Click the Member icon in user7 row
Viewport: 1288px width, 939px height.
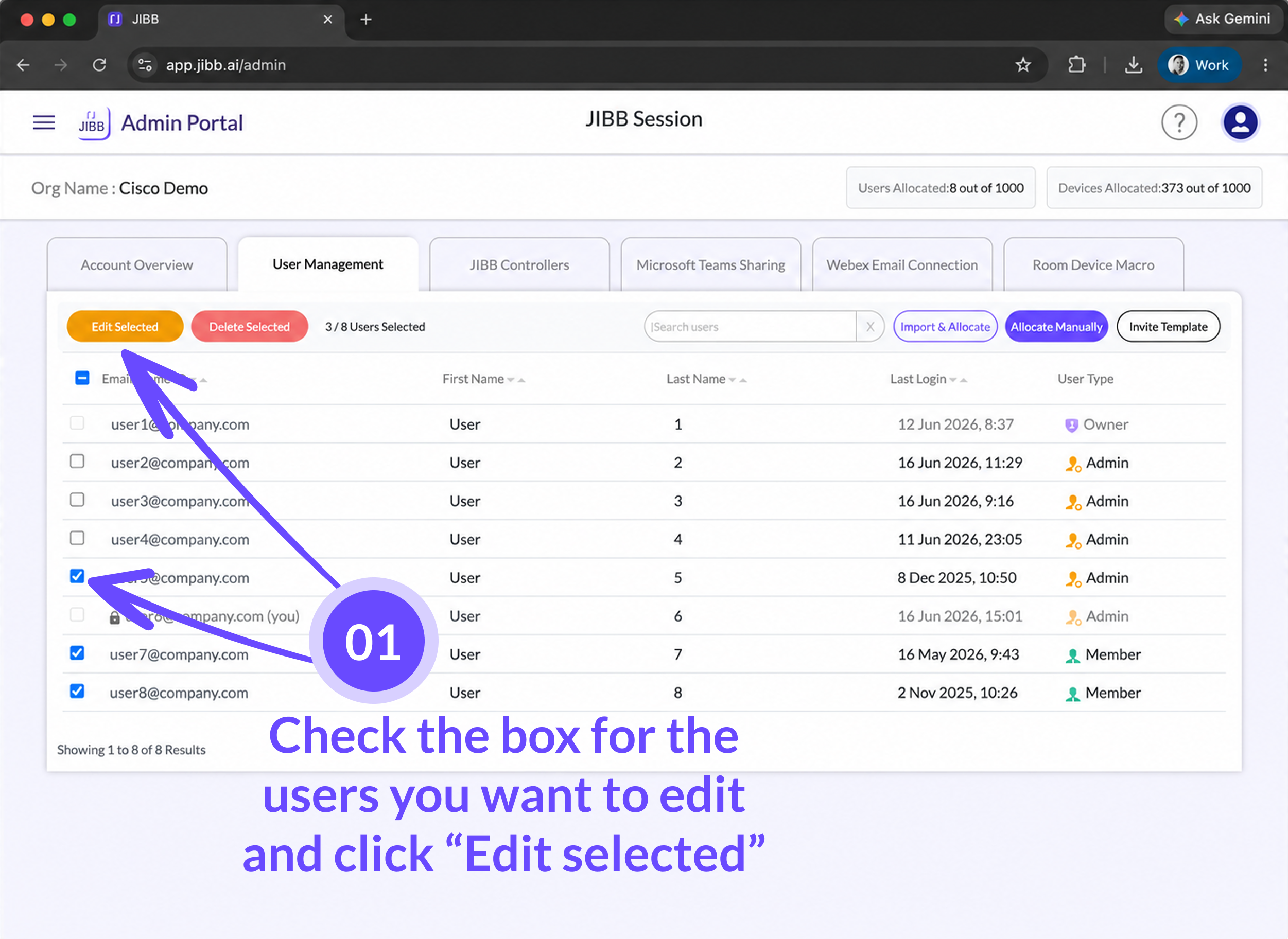point(1072,655)
